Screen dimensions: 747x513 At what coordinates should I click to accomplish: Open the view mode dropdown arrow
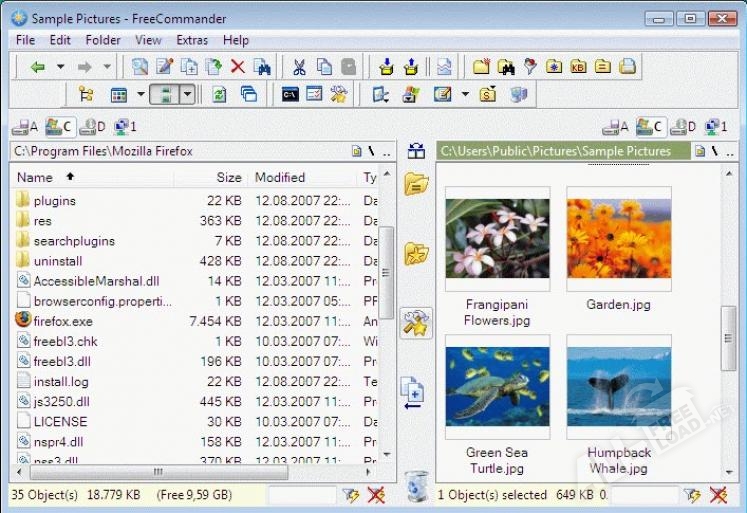click(x=141, y=94)
